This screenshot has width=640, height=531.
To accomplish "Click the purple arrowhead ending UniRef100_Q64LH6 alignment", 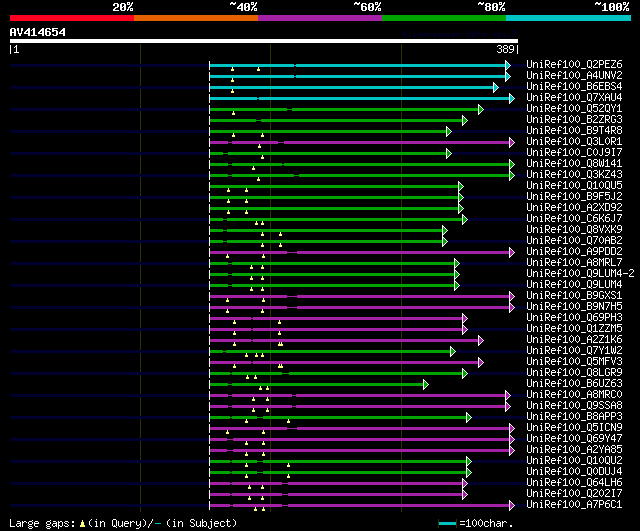I will point(465,484).
